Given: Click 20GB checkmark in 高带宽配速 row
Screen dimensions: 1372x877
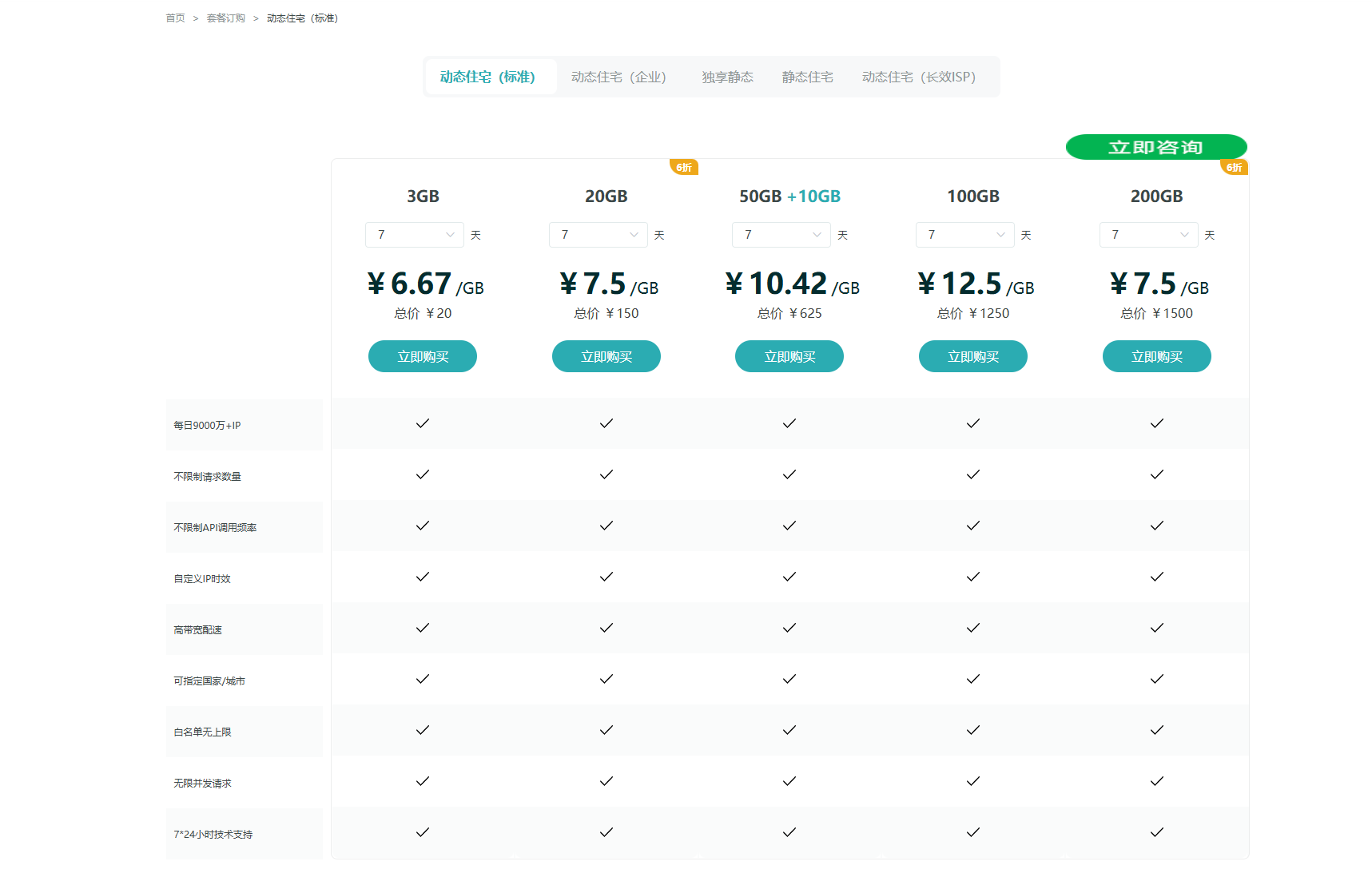Looking at the screenshot, I should 606,628.
